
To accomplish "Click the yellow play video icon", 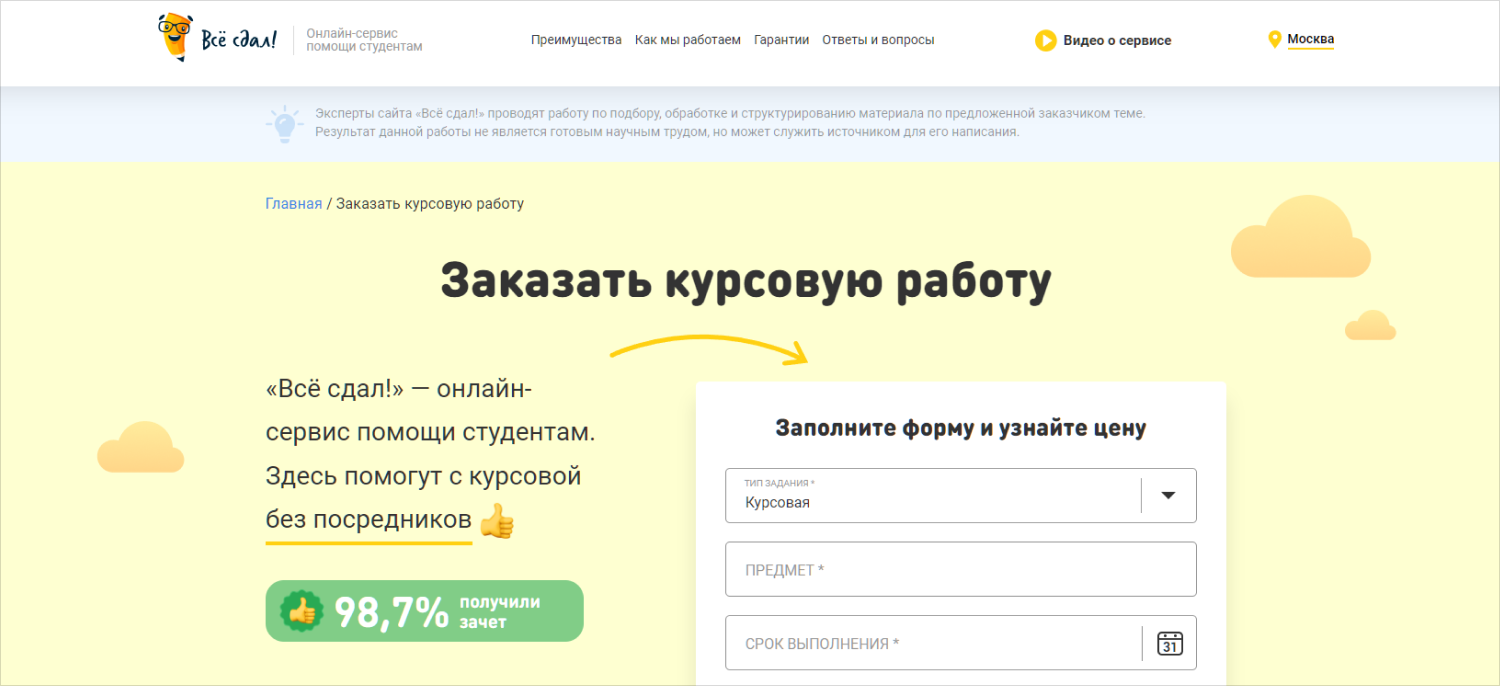I will (x=1045, y=41).
